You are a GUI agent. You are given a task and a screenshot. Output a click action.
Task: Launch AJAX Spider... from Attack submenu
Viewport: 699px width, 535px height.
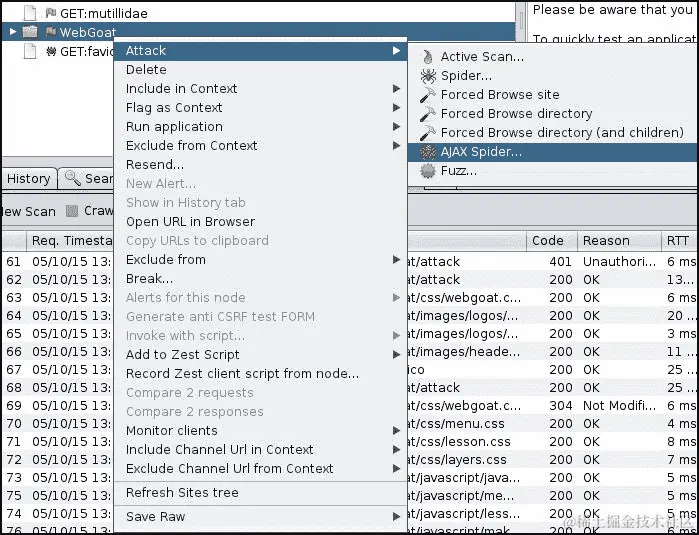coord(553,152)
